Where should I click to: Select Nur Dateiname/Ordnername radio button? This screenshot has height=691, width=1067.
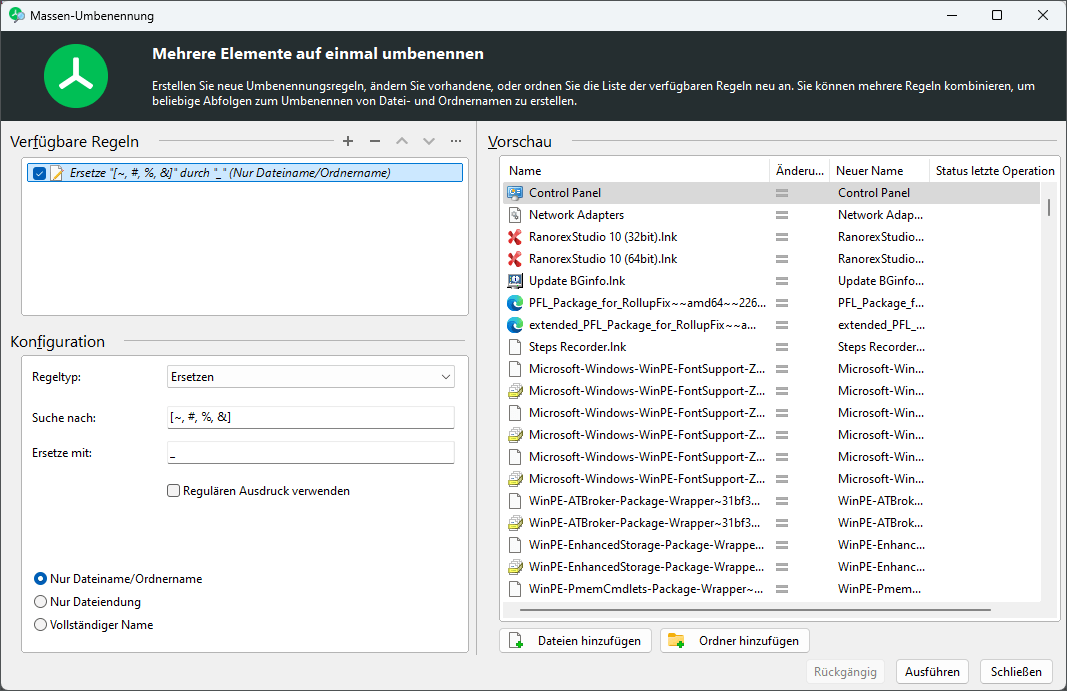[x=40, y=579]
